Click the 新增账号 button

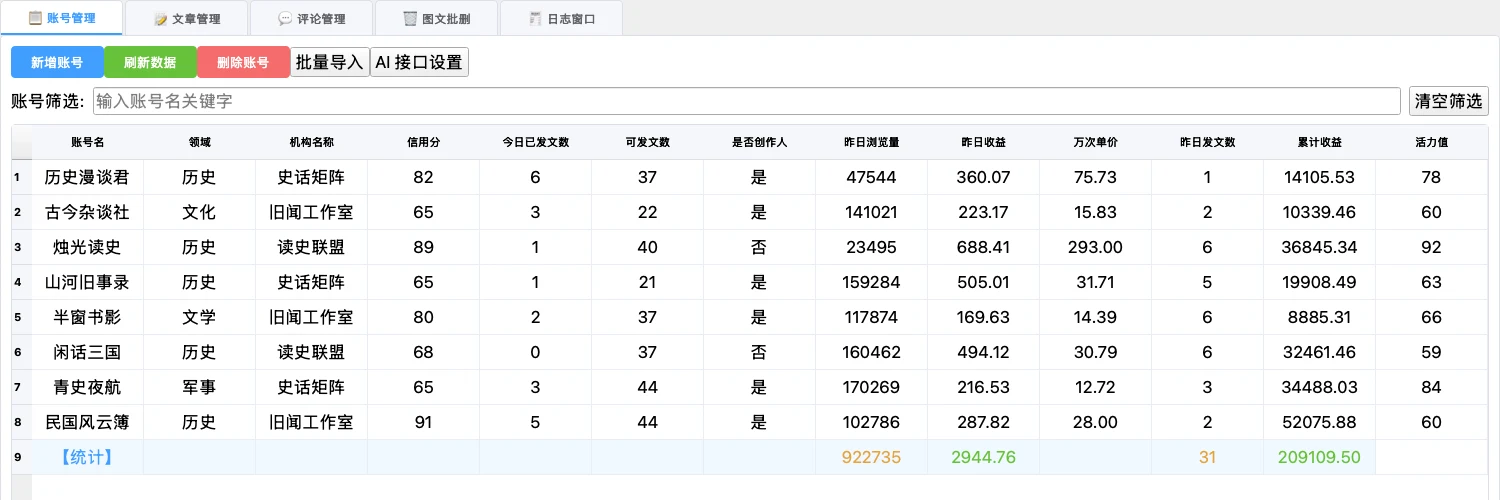[x=57, y=62]
